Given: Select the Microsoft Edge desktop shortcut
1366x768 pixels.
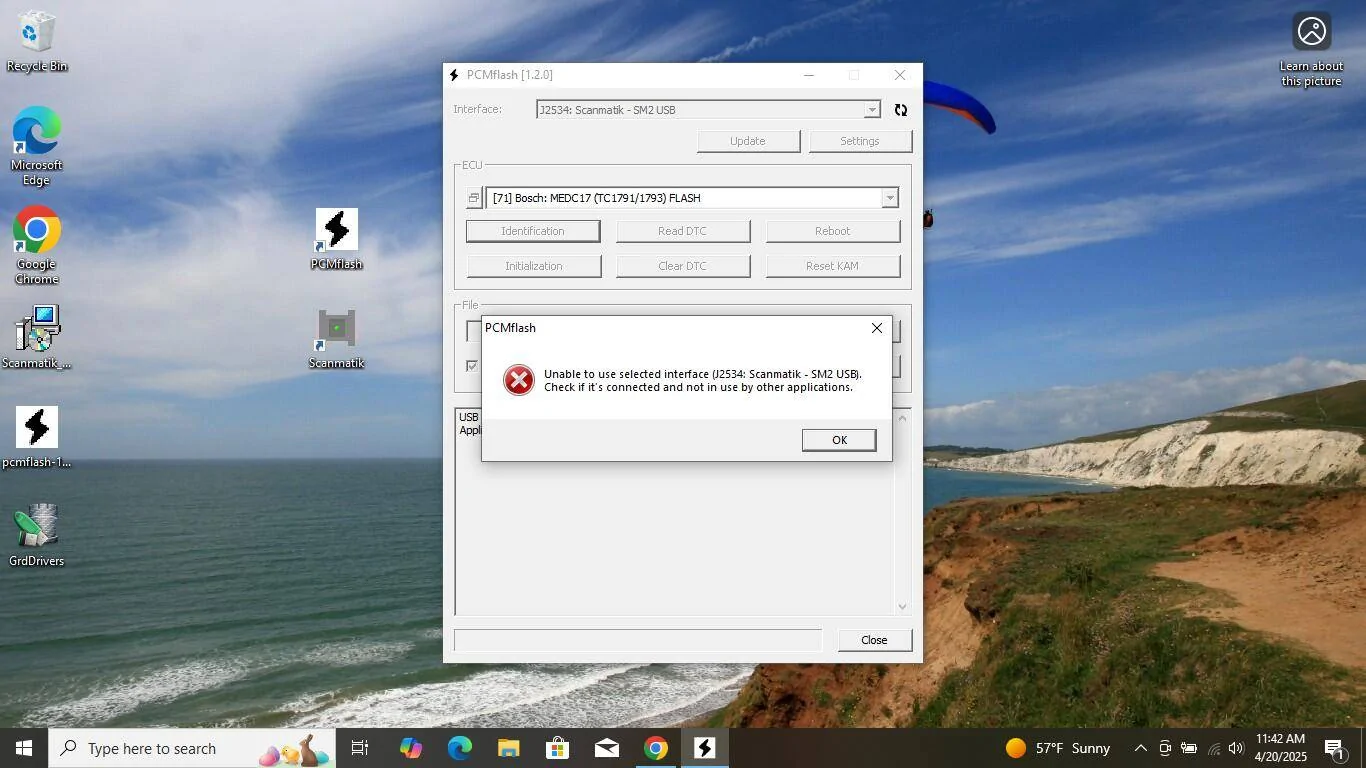Looking at the screenshot, I should click(37, 146).
